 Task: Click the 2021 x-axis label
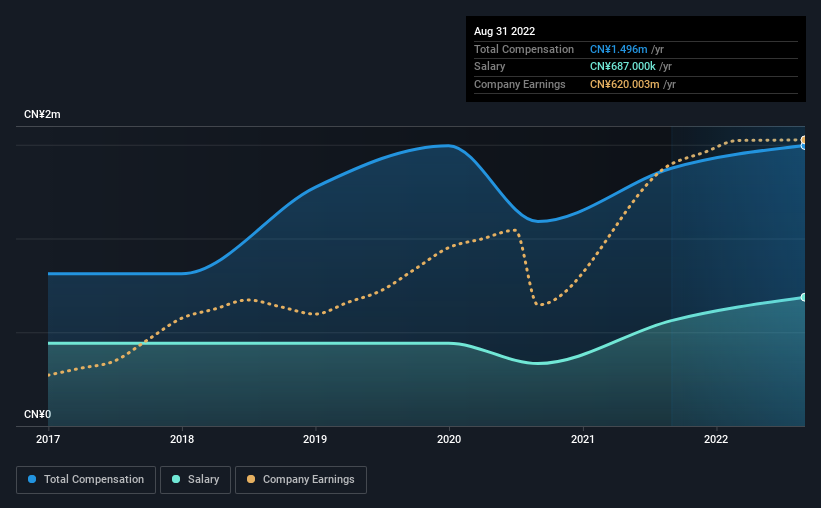(583, 439)
